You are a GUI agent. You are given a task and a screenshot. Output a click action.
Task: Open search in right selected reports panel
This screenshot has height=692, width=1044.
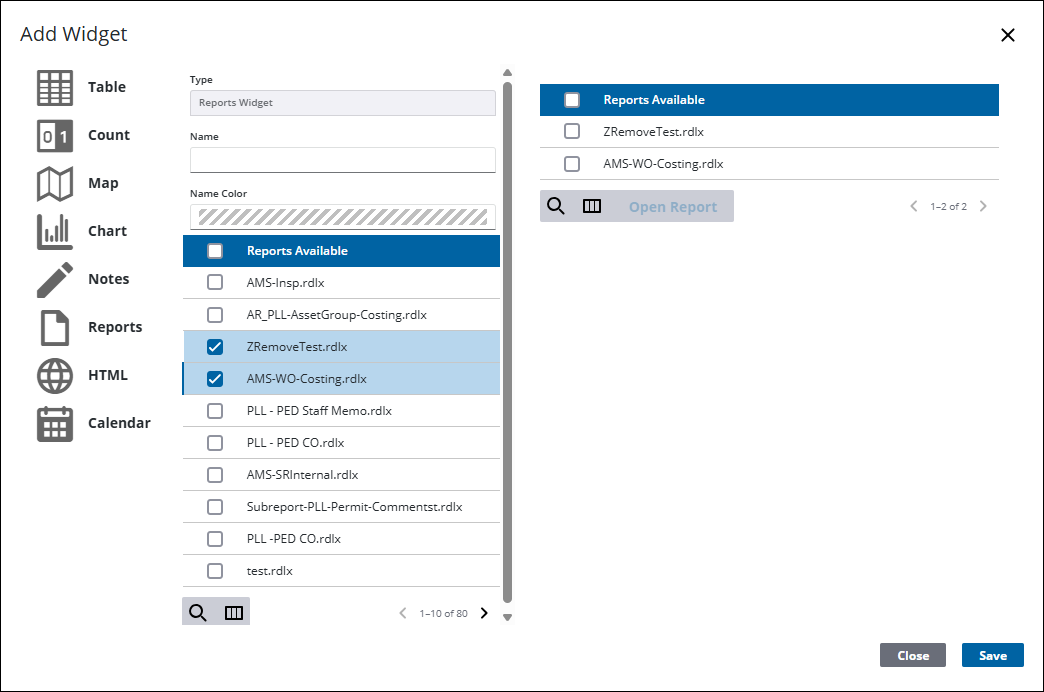[x=556, y=206]
